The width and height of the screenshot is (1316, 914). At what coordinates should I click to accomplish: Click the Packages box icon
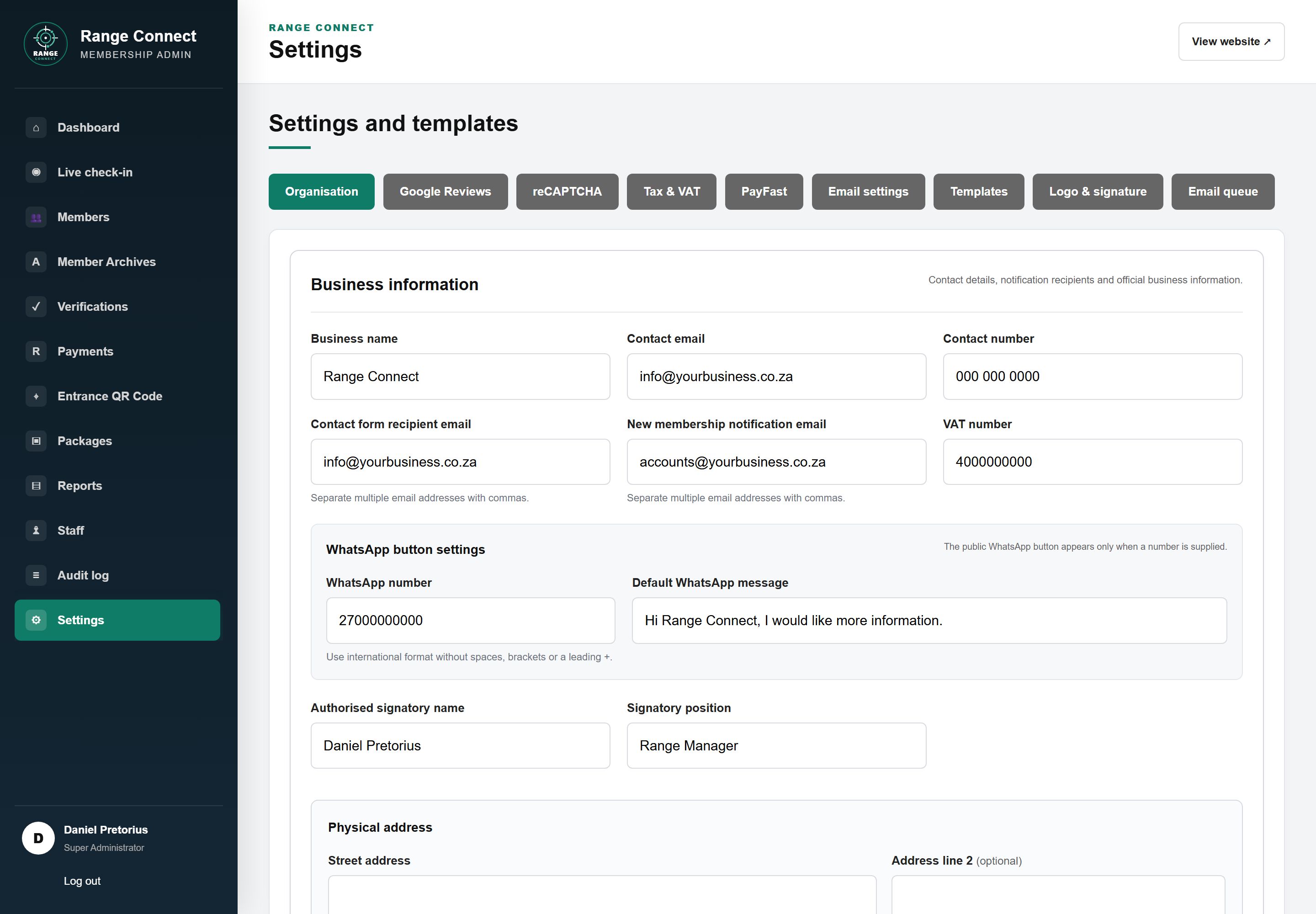pos(36,441)
